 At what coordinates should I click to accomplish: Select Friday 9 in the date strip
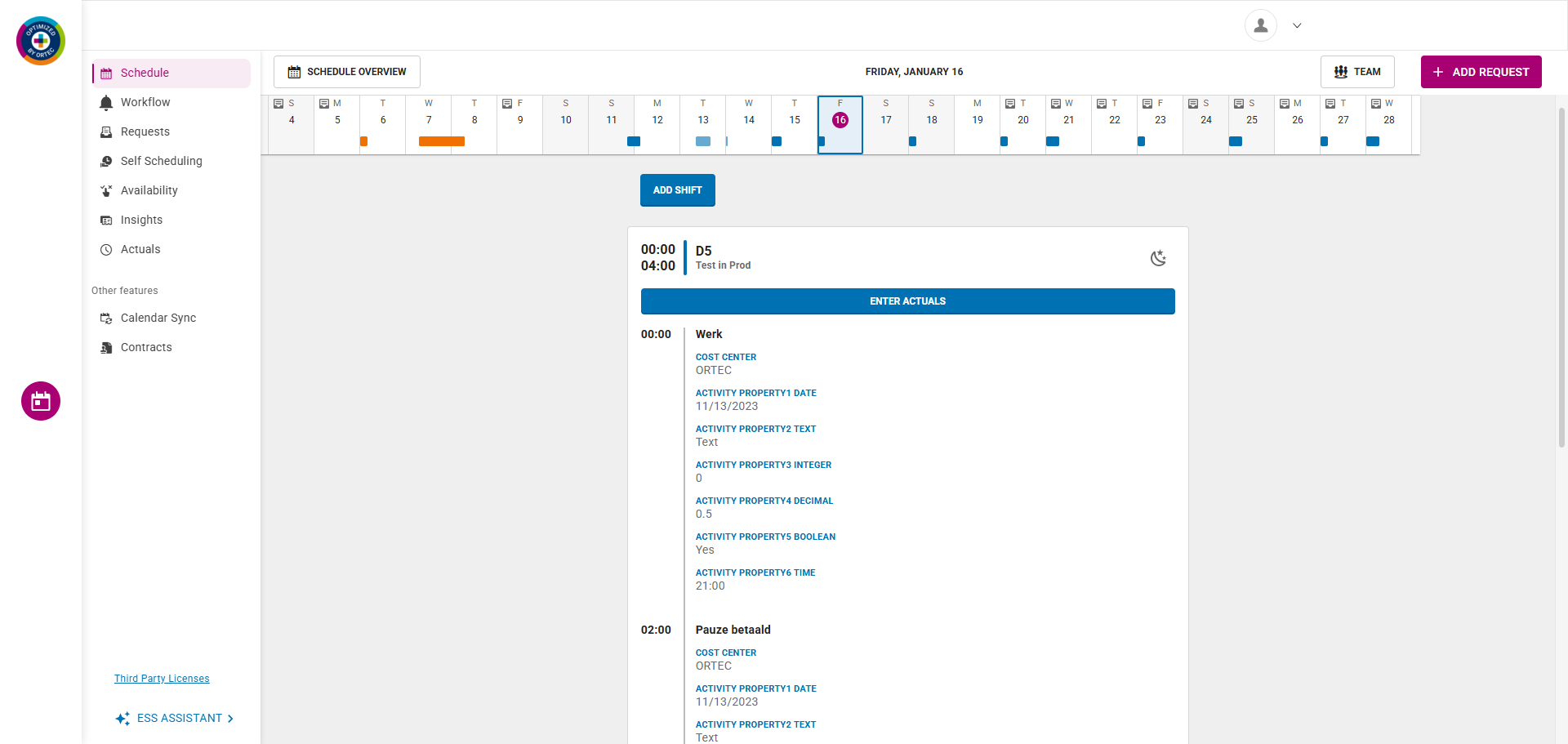pyautogui.click(x=520, y=125)
